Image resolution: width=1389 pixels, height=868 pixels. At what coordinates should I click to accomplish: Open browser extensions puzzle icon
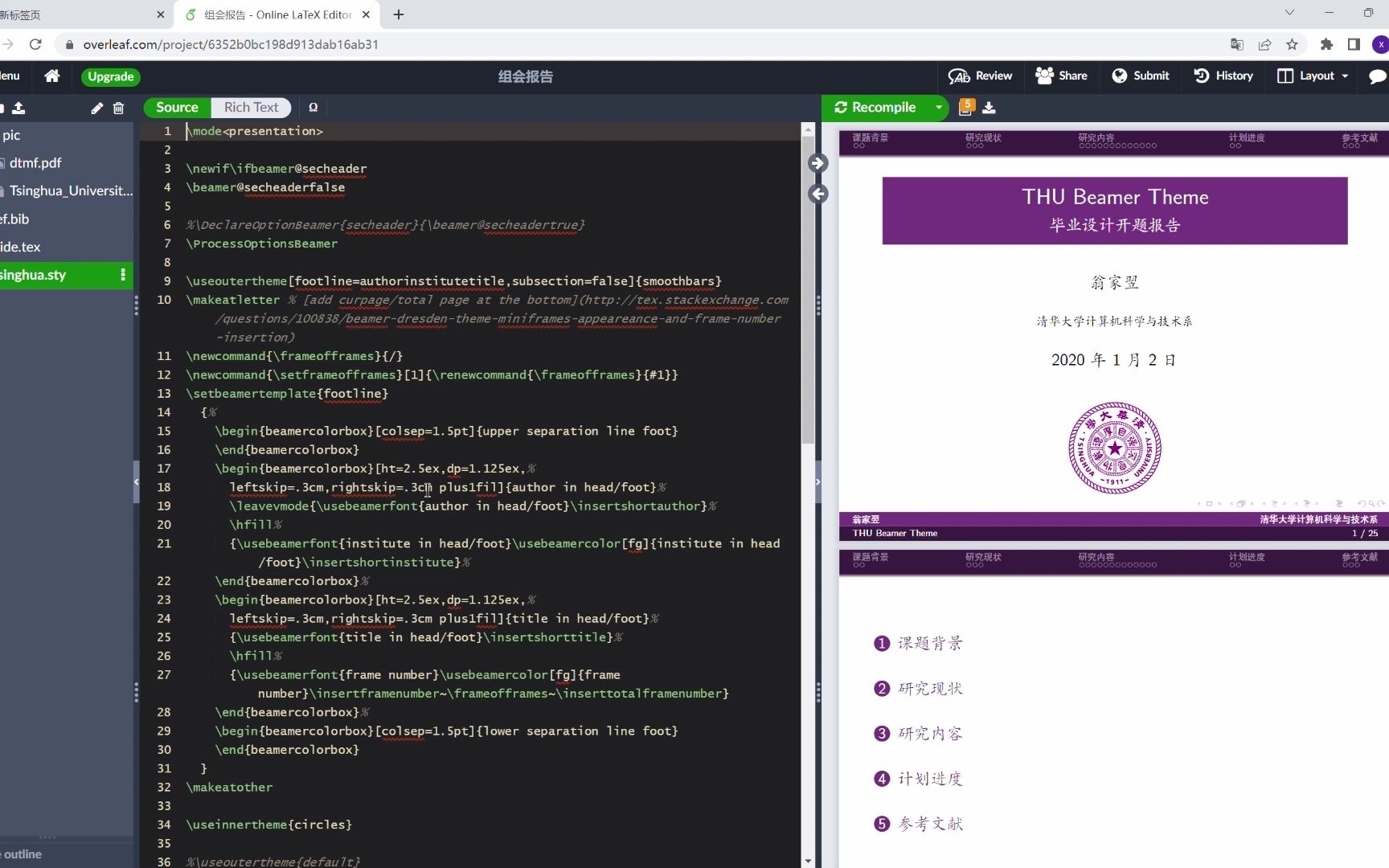(x=1326, y=44)
